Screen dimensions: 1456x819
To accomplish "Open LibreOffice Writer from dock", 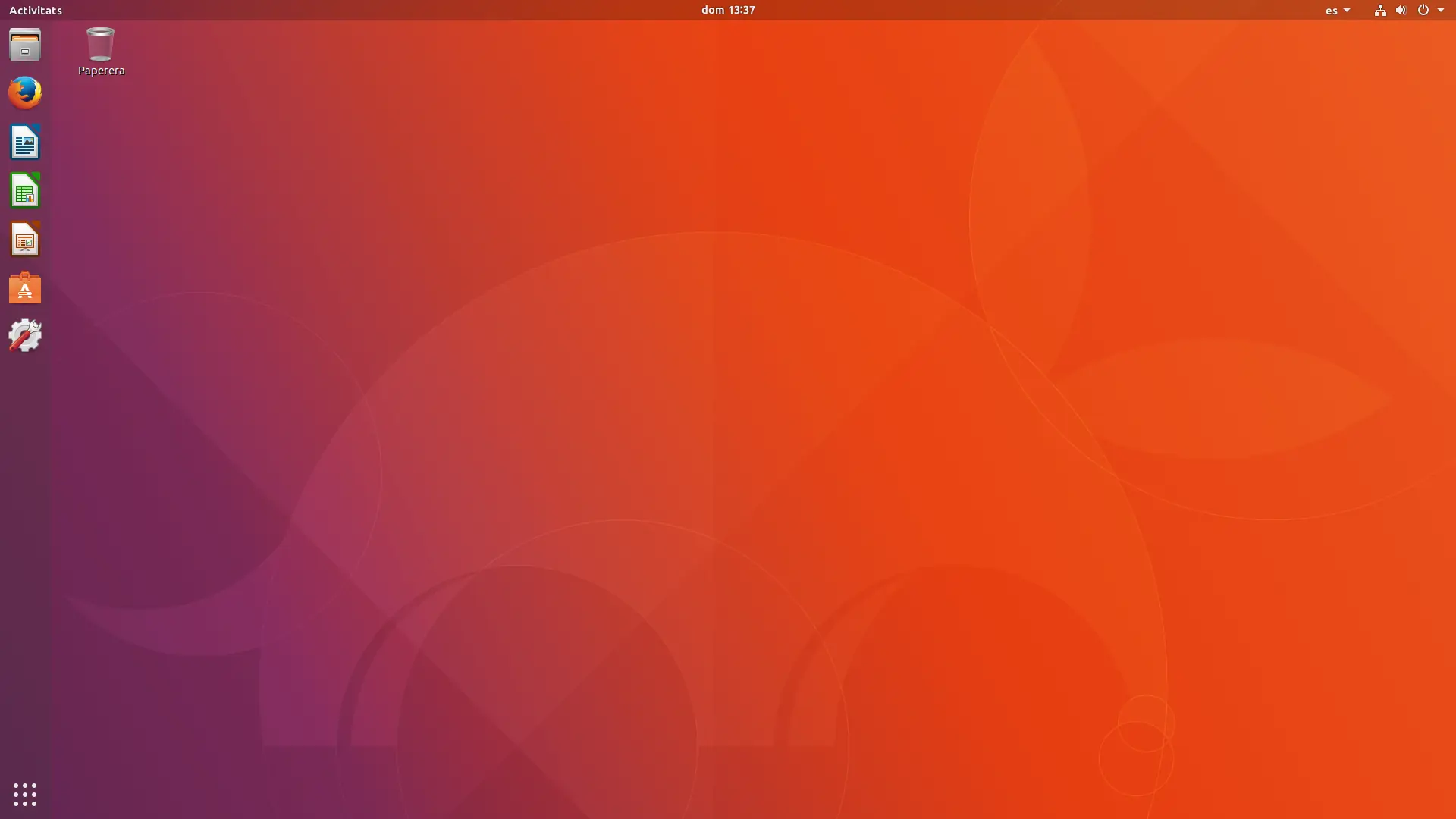I will pos(25,142).
